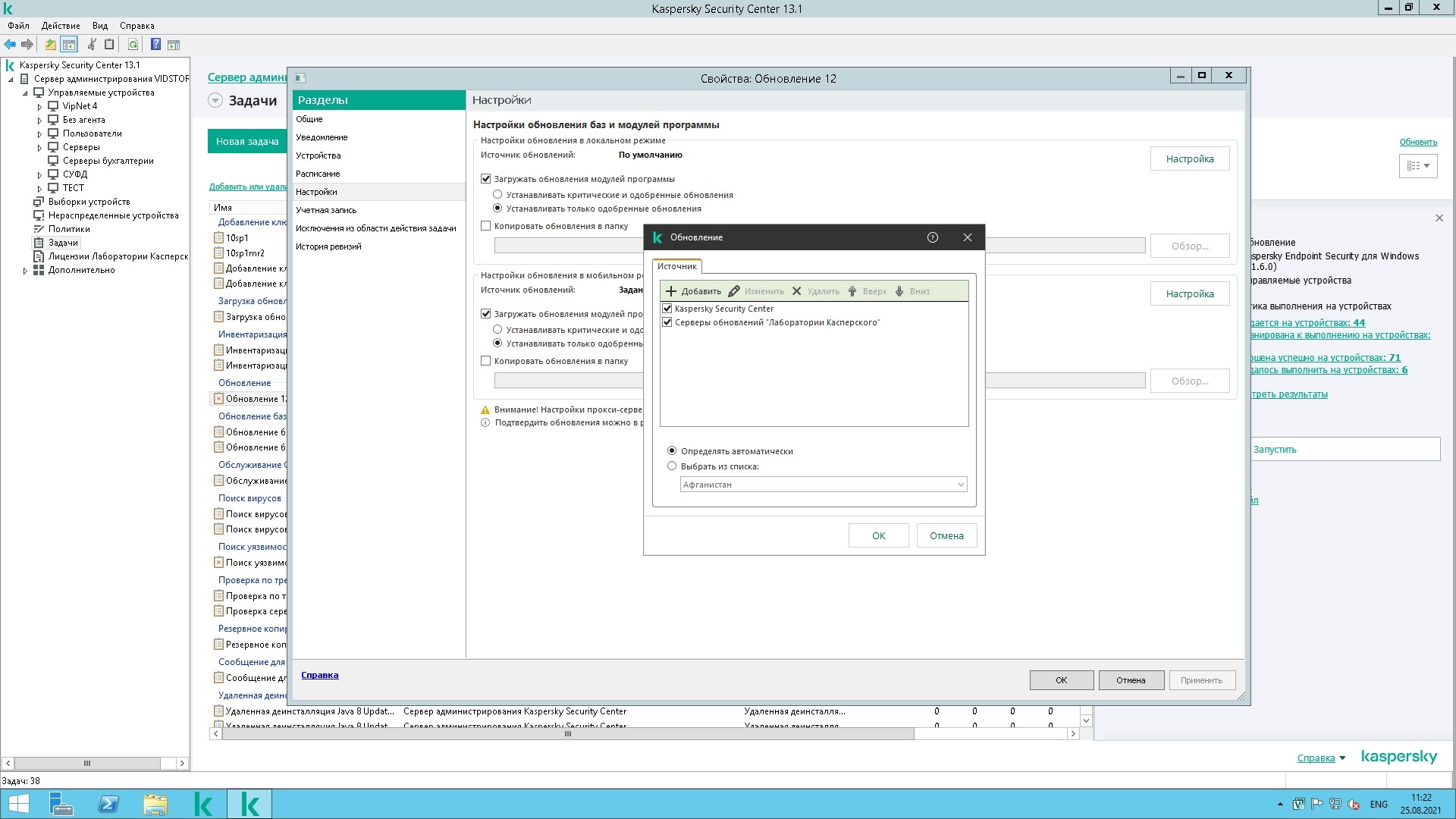Open help in the Обновление dialog header
This screenshot has height=819, width=1456.
click(x=932, y=237)
